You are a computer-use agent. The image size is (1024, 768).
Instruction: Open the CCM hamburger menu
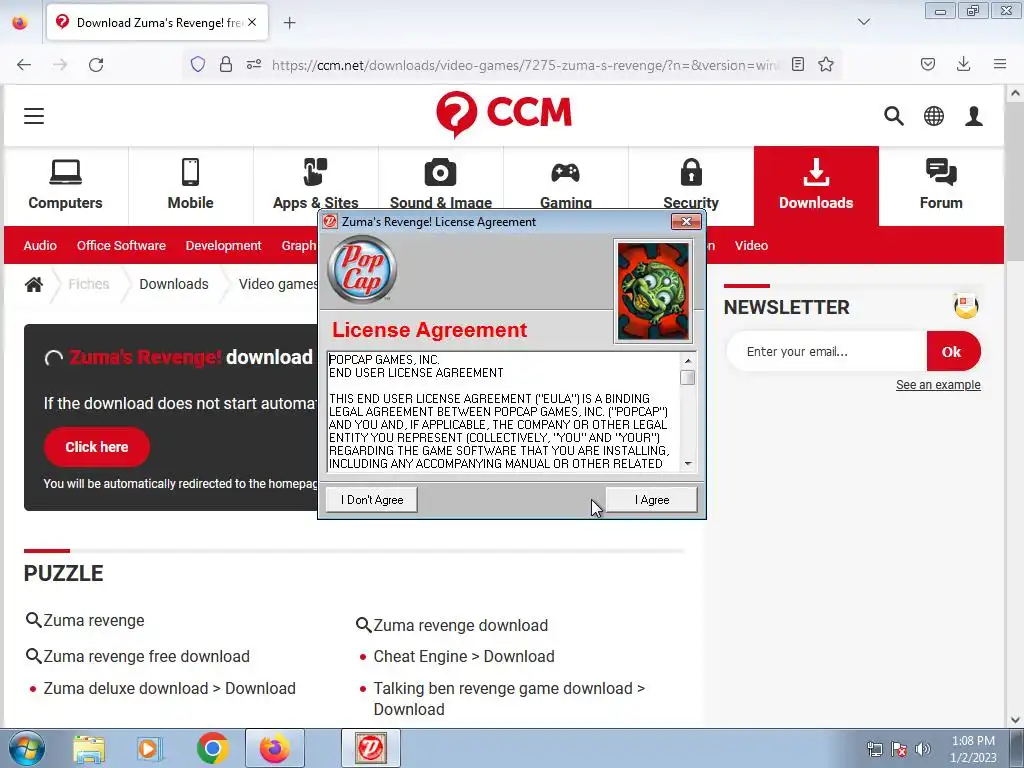click(34, 116)
